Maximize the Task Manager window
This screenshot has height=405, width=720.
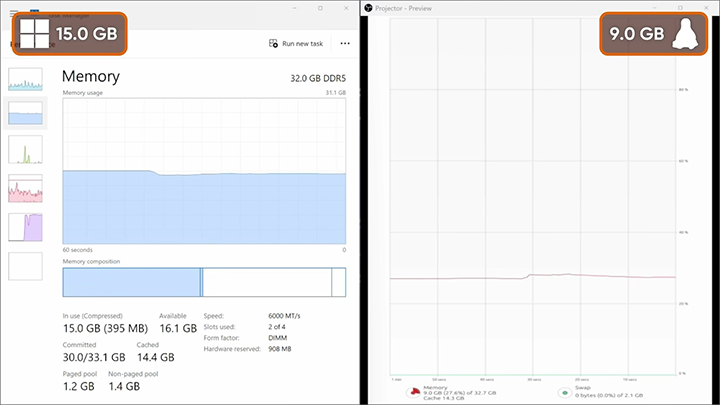pyautogui.click(x=321, y=8)
